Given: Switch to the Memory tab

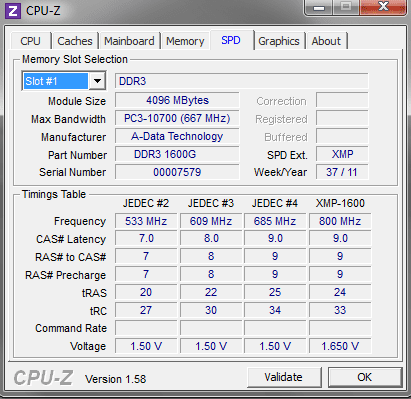Looking at the screenshot, I should (x=185, y=41).
